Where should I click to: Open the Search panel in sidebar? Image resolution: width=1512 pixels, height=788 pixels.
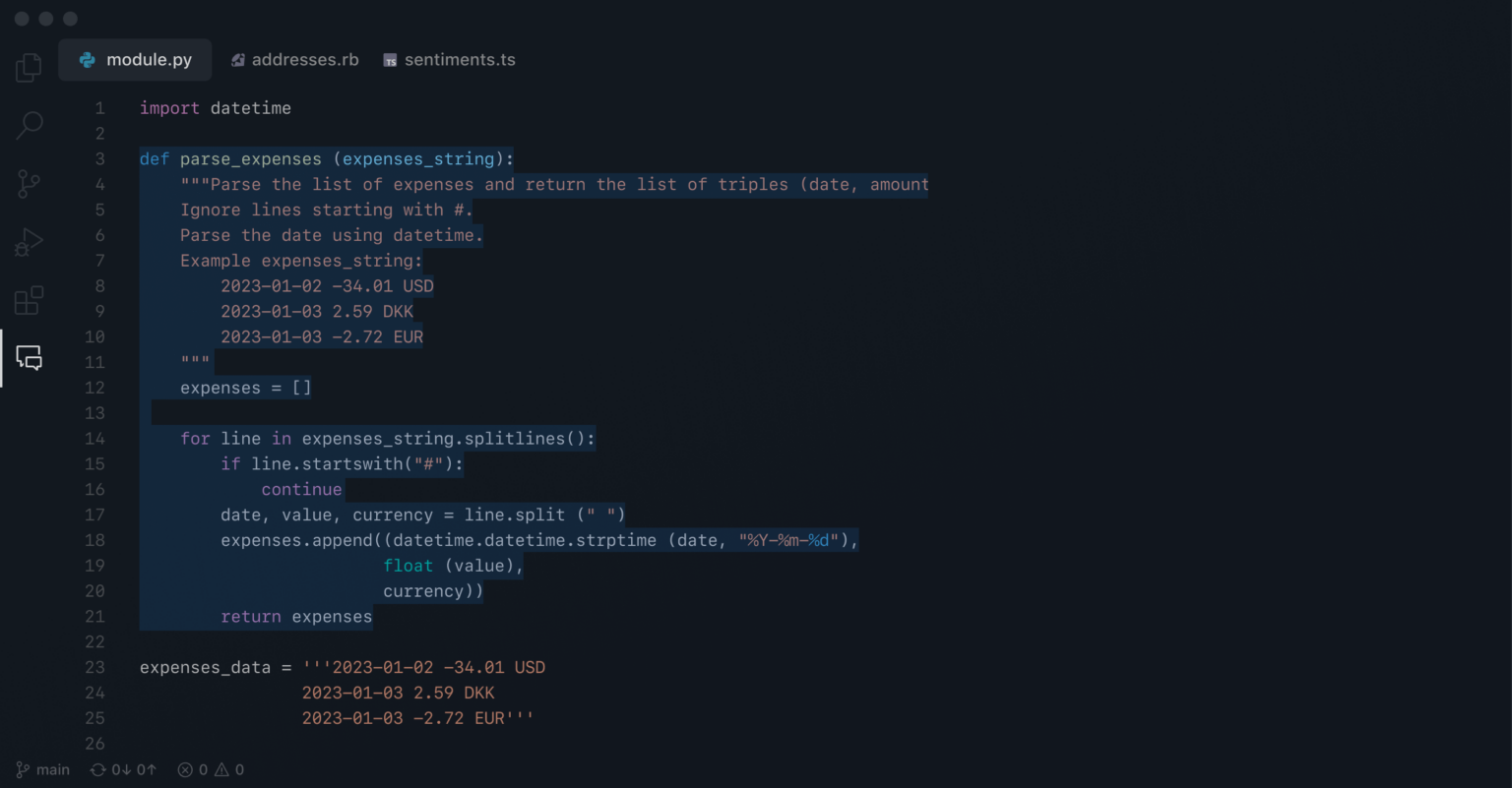click(30, 125)
